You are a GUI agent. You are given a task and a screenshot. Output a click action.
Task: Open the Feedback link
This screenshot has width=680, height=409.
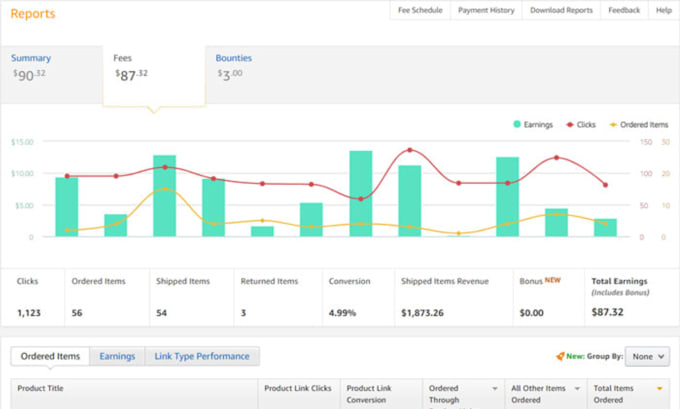click(624, 10)
